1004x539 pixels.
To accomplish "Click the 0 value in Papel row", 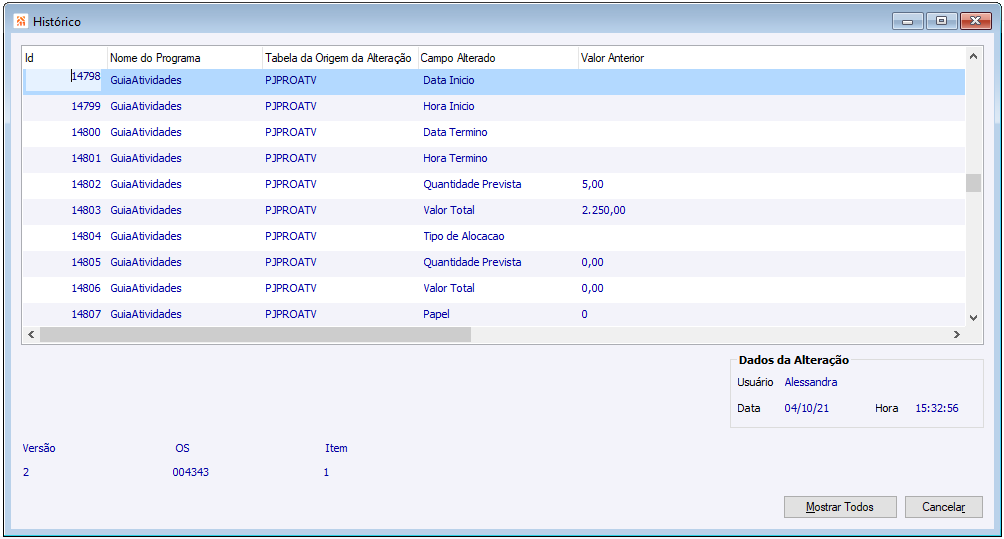I will tap(585, 314).
